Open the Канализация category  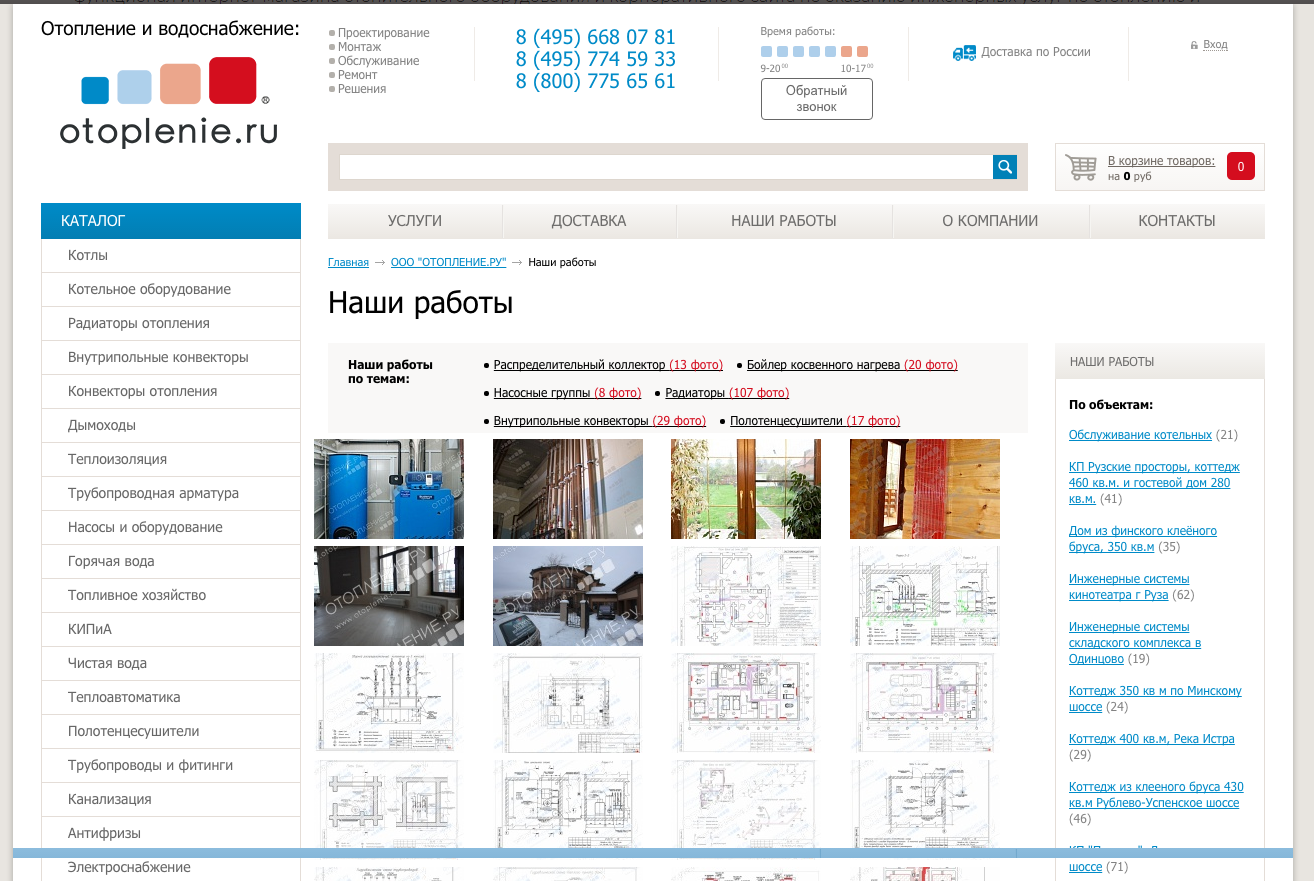click(x=171, y=800)
